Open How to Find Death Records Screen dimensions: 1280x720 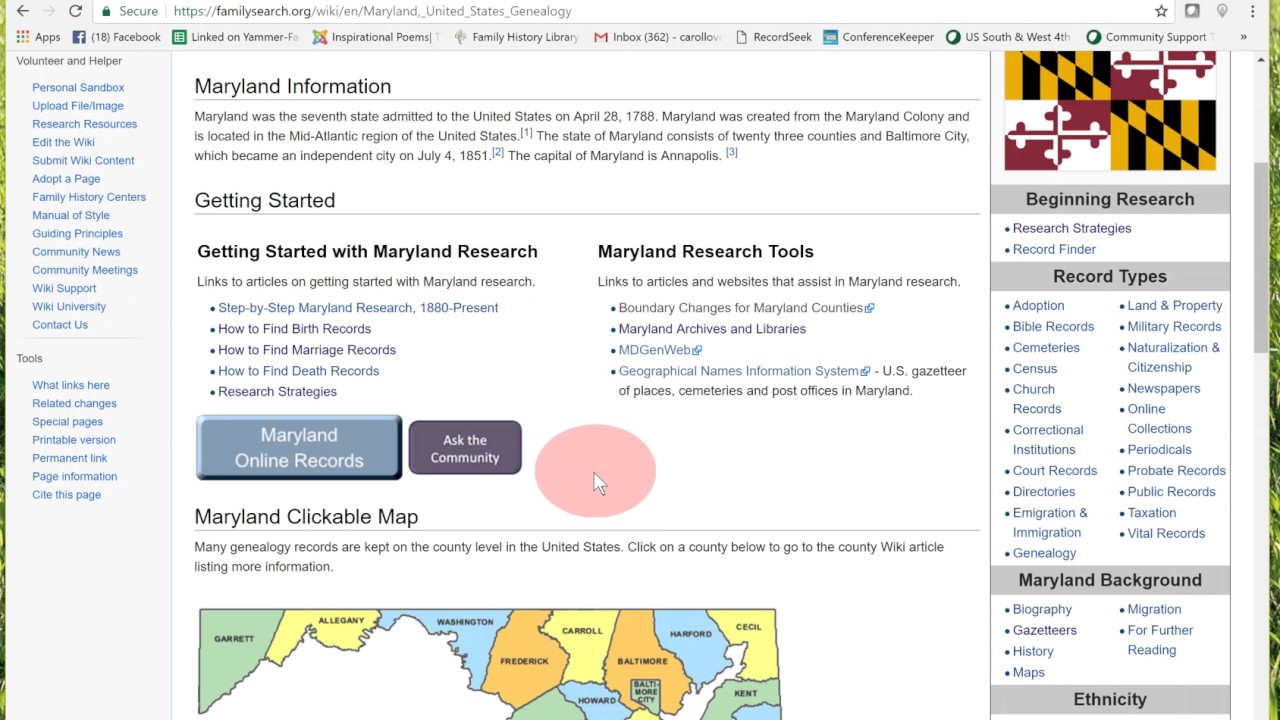pyautogui.click(x=298, y=371)
